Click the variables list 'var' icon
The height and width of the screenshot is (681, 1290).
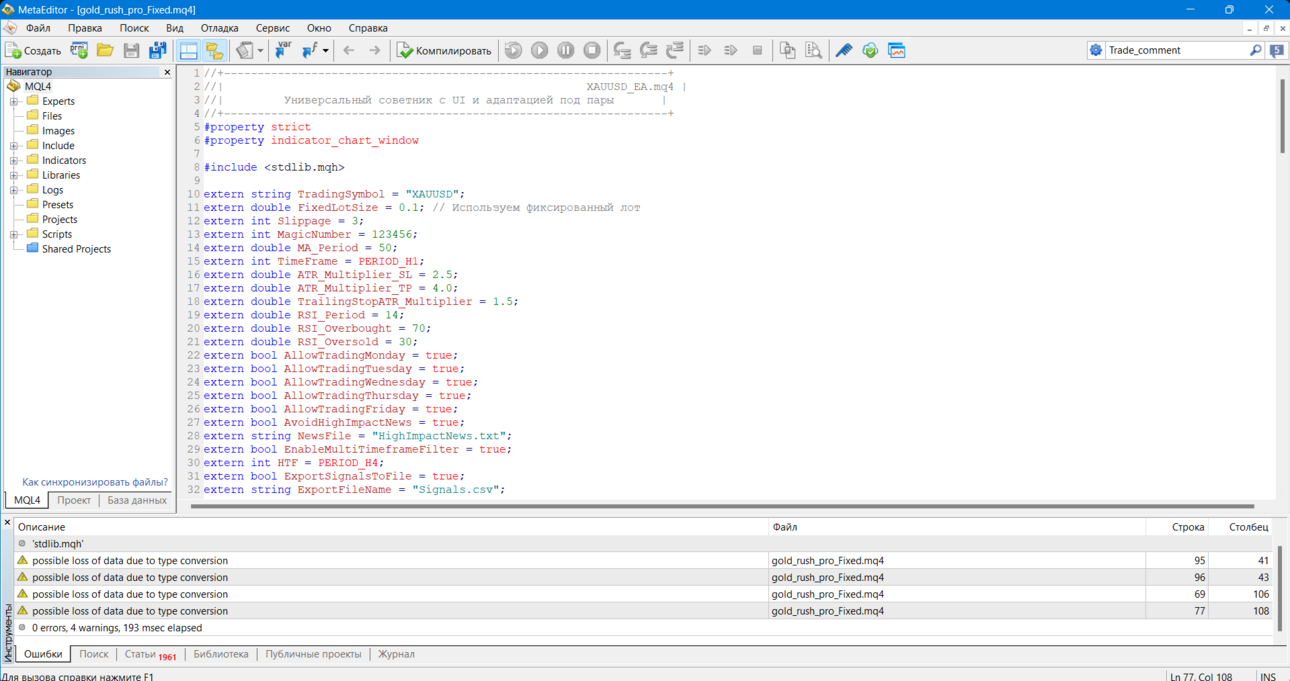(x=283, y=50)
